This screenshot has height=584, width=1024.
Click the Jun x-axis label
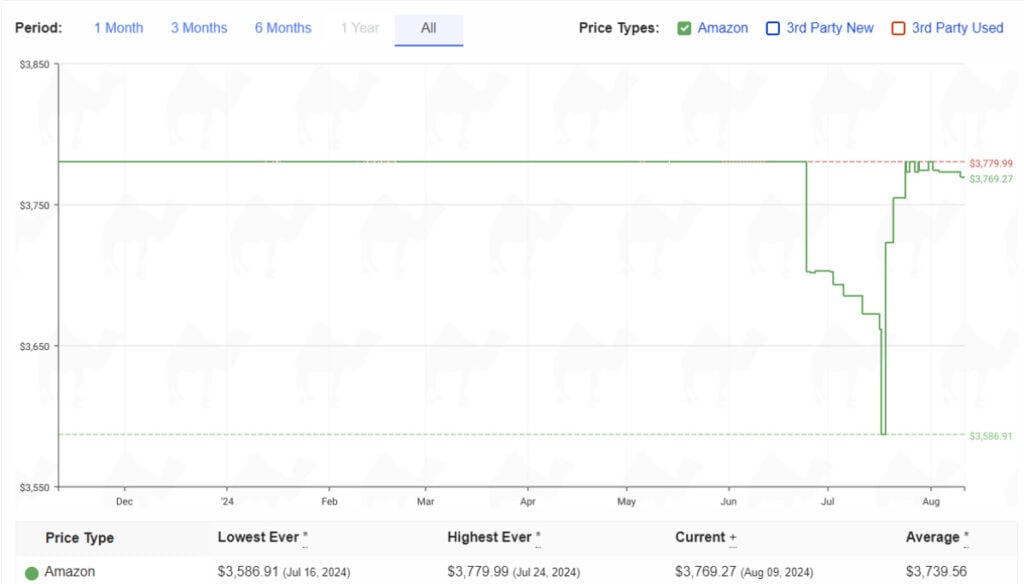(729, 502)
